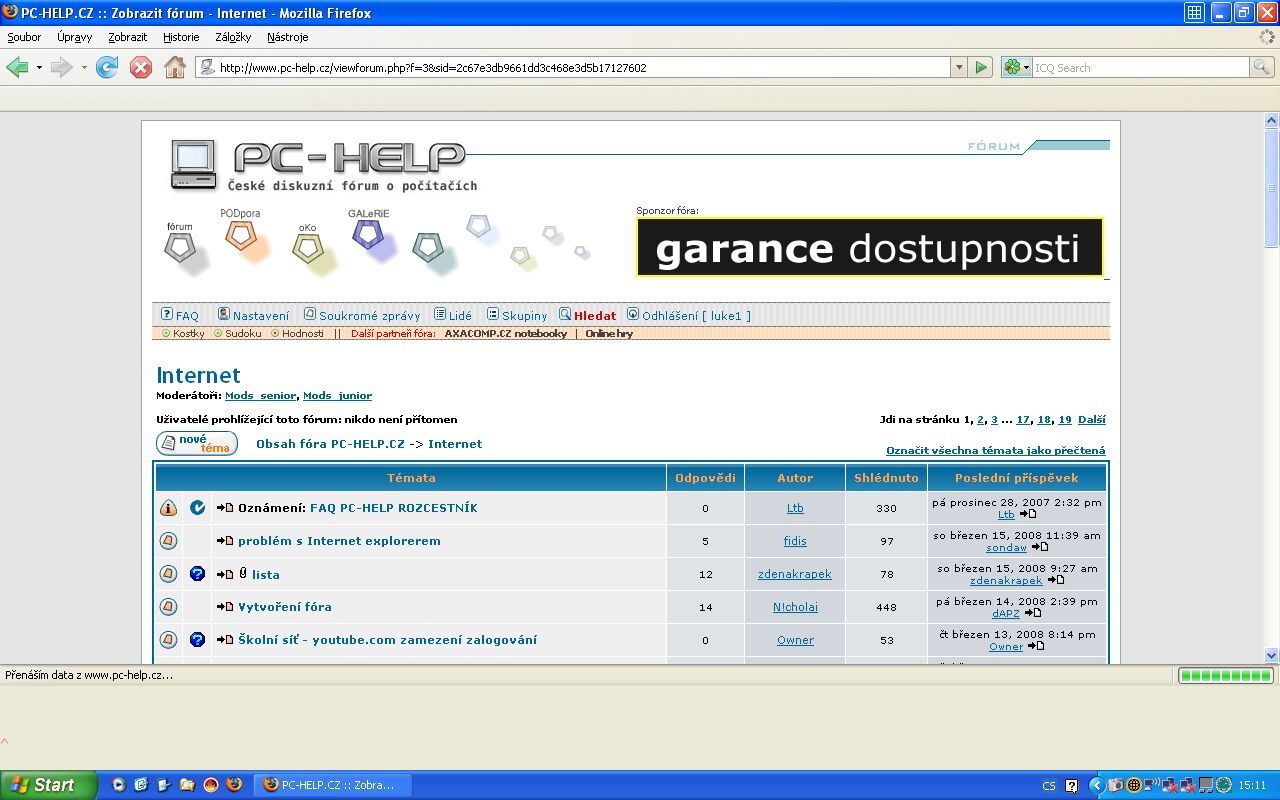
Task: Open author profile 'zdenakrapek' in Autor column
Action: point(795,574)
